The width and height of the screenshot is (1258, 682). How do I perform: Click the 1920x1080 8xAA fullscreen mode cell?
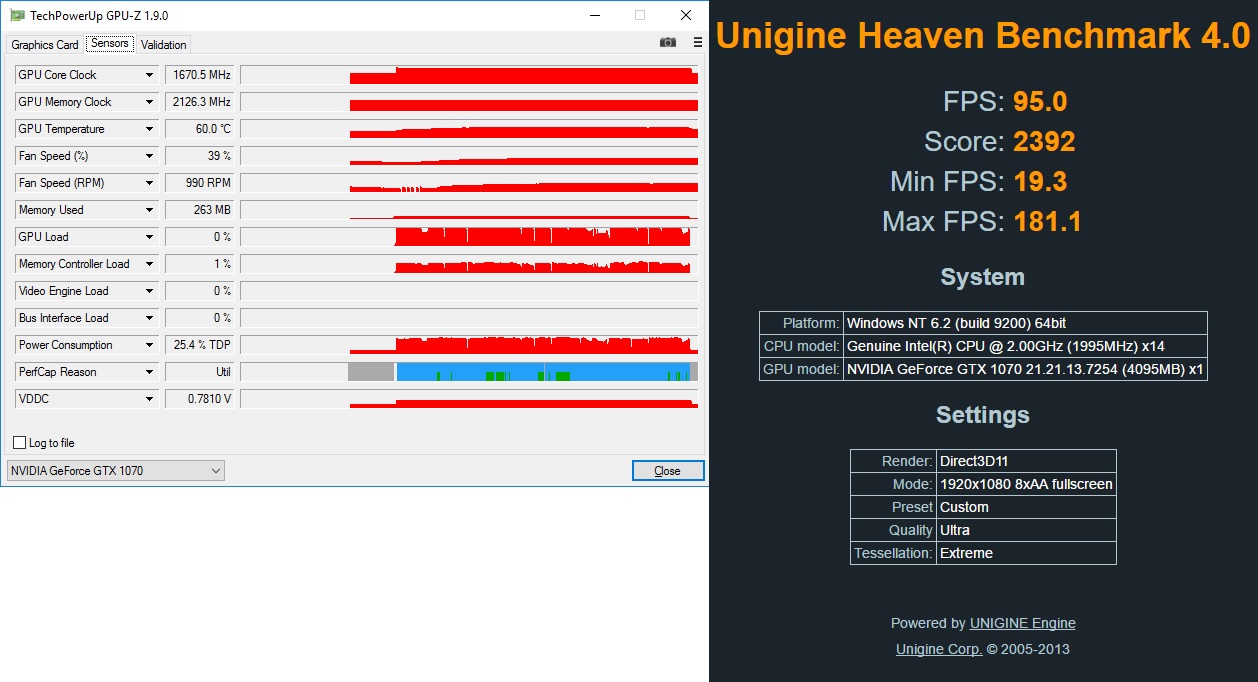click(1026, 484)
